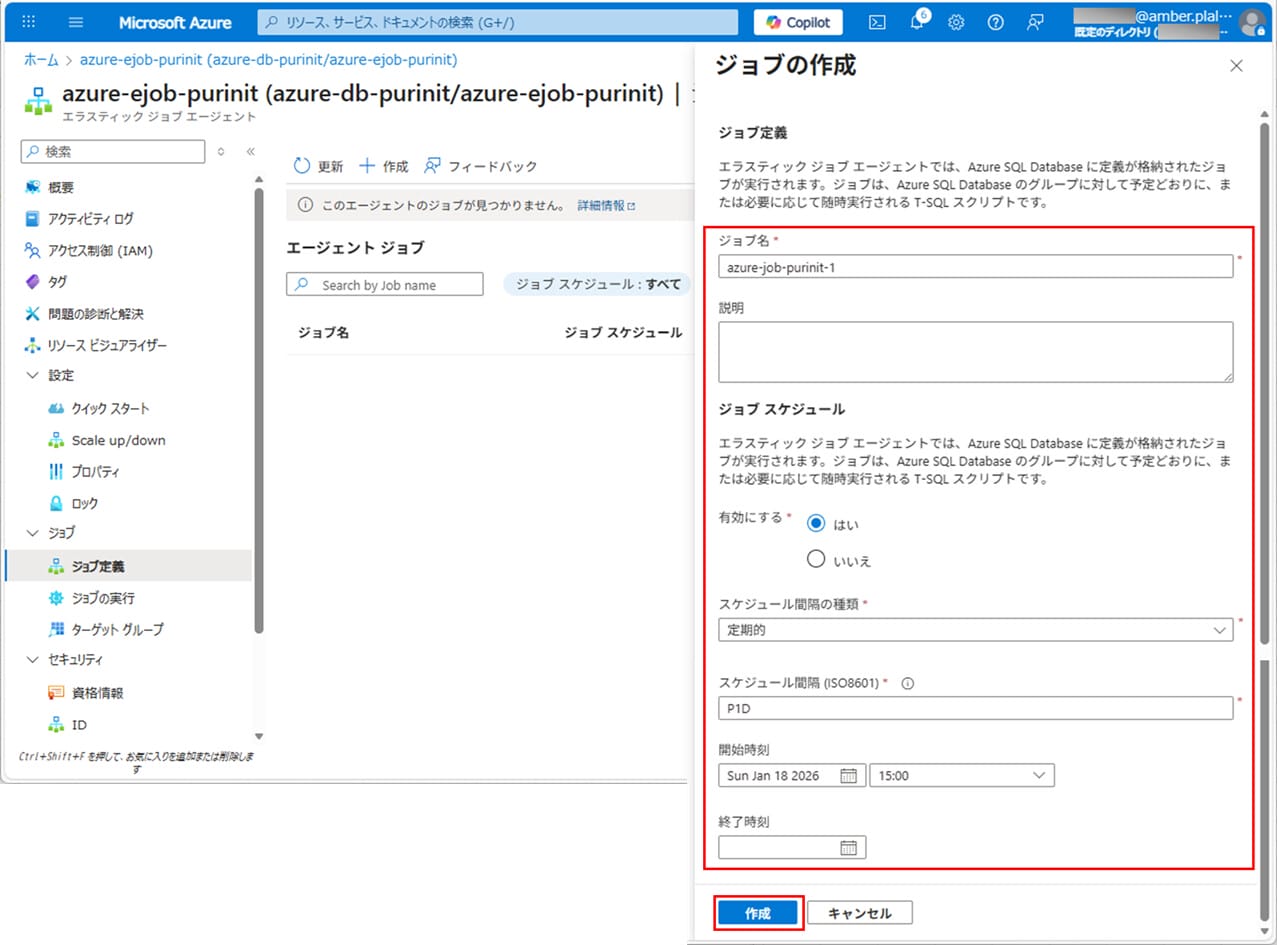Screen dimensions: 1277x945
Task: Click info icon next to スケジュール間隔
Action: click(x=908, y=684)
